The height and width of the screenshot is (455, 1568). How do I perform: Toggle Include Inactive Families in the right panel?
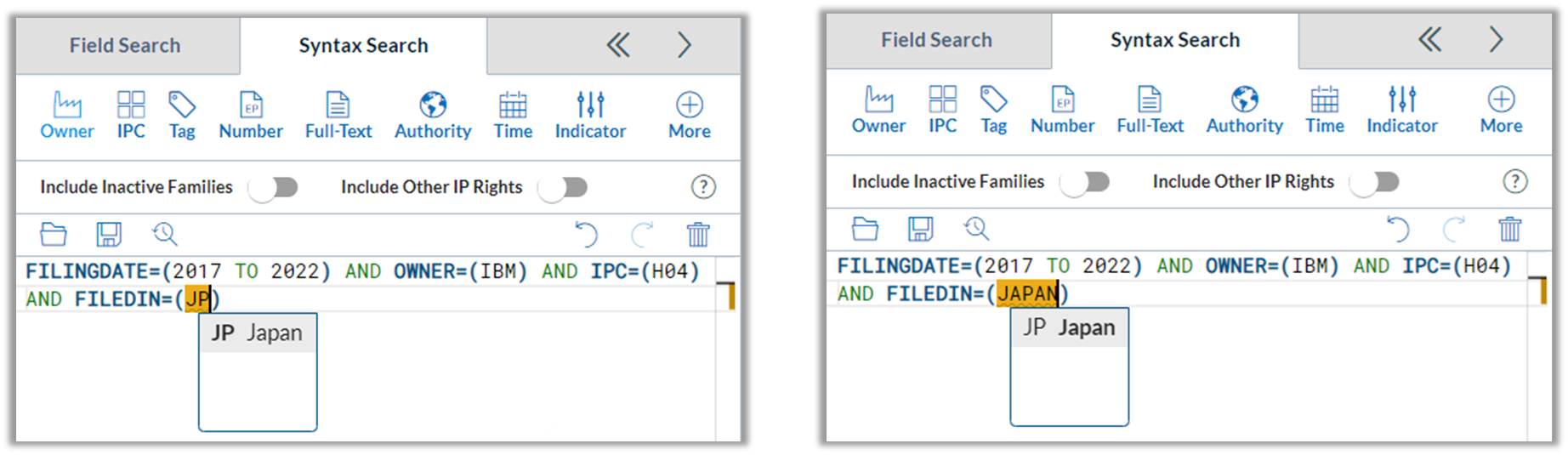(x=1085, y=182)
